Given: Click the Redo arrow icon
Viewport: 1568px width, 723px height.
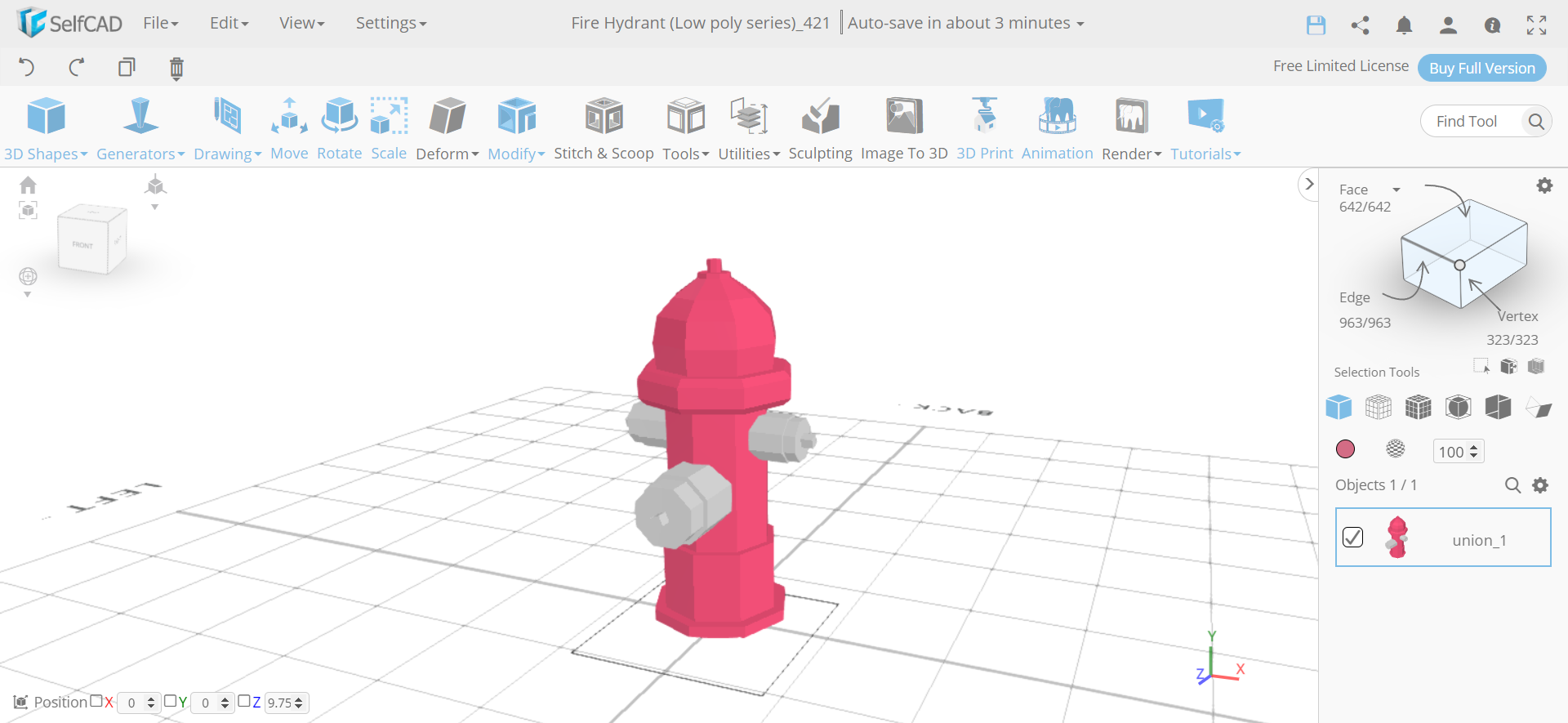Looking at the screenshot, I should tap(77, 67).
